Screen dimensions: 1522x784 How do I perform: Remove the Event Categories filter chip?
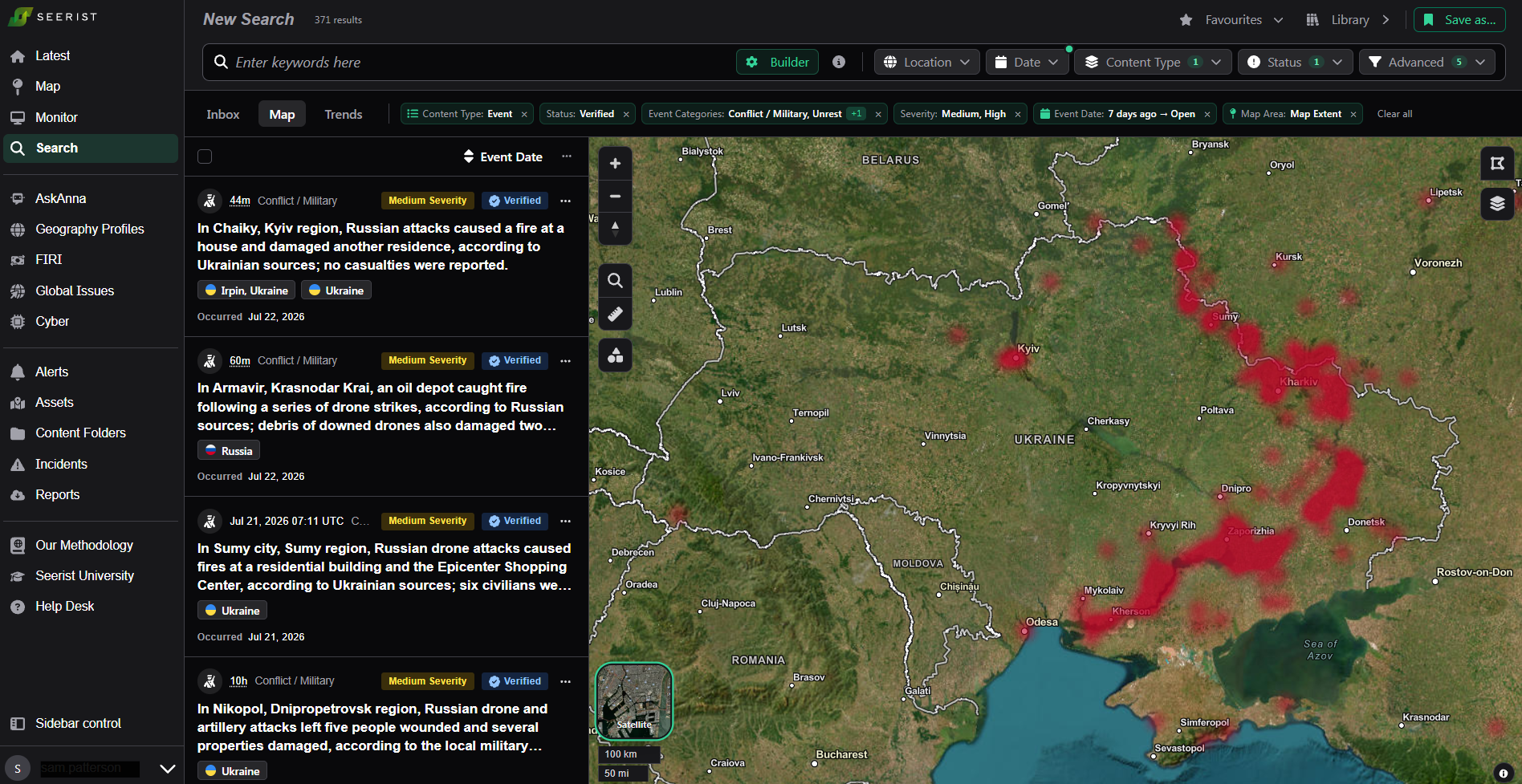click(x=878, y=114)
